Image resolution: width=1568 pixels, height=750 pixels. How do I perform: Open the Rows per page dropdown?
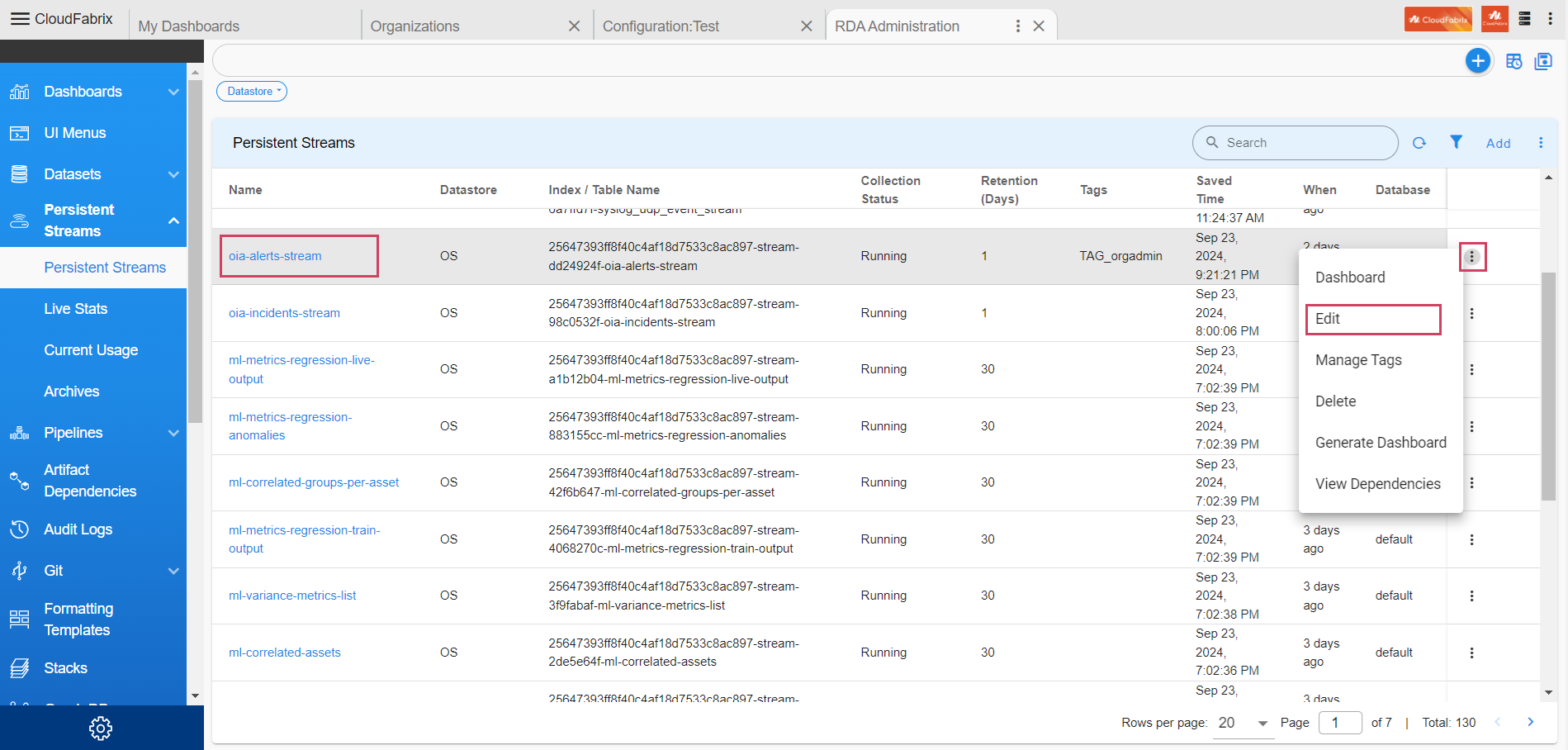1241,722
